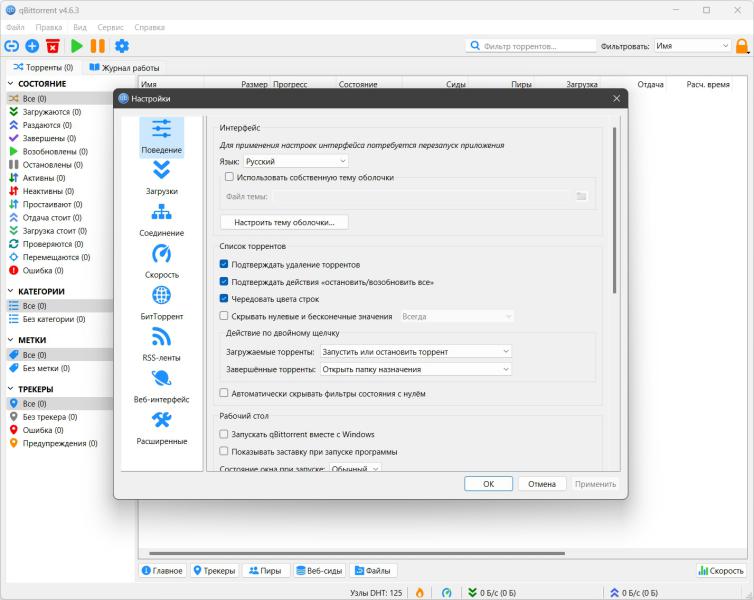Viewport: 754px width, 600px height.
Task: Open the Трекеры bottom panel tab
Action: [214, 571]
